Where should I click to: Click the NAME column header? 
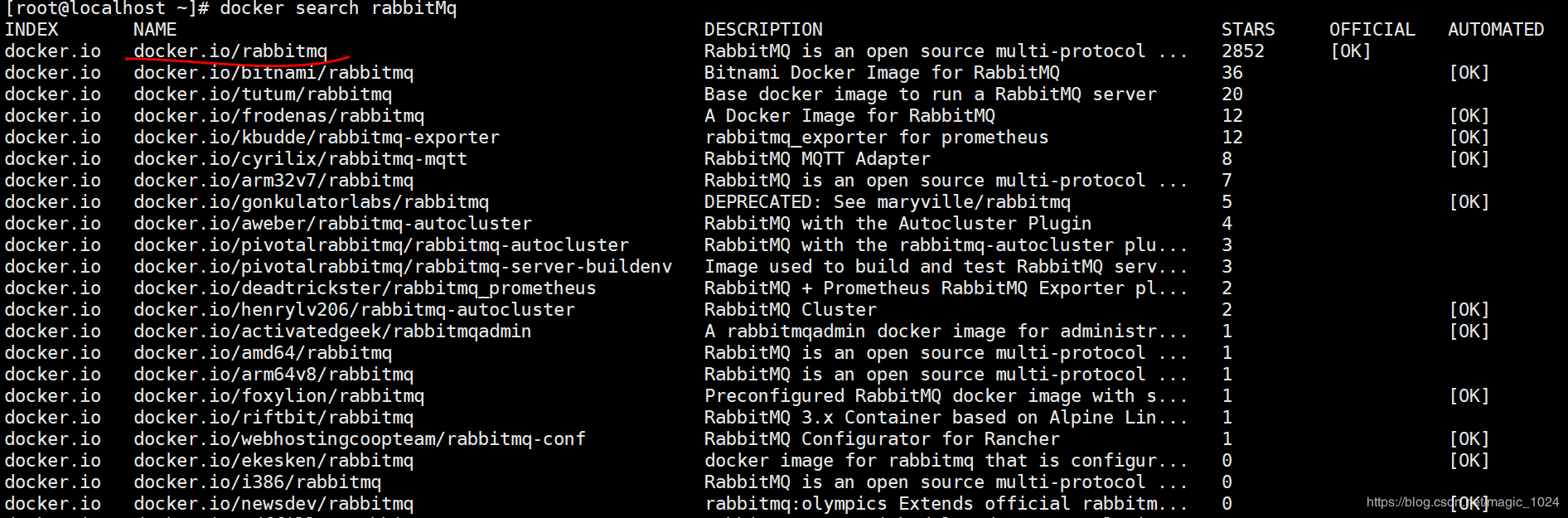coord(155,30)
